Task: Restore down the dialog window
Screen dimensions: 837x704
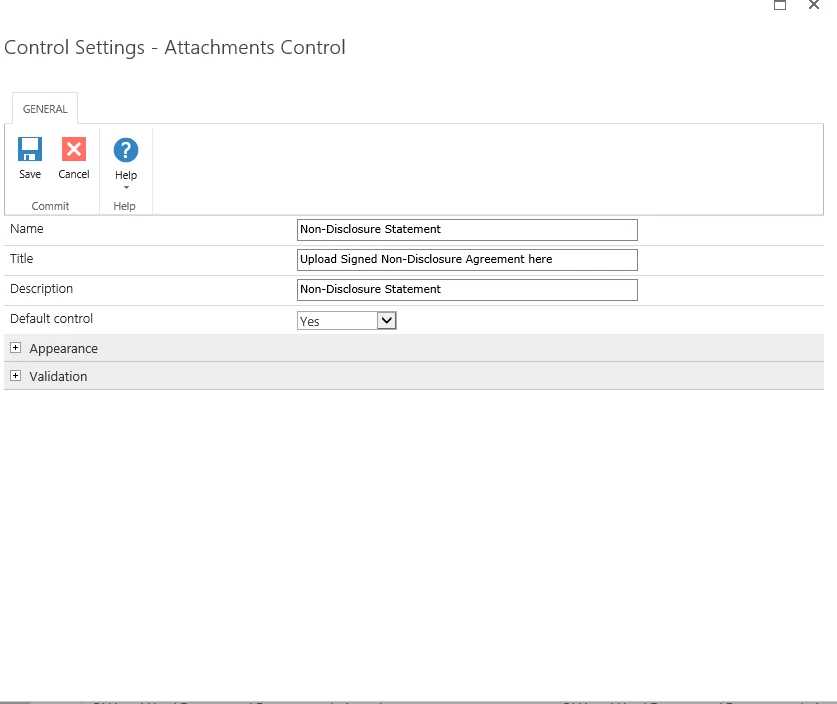Action: click(x=780, y=6)
